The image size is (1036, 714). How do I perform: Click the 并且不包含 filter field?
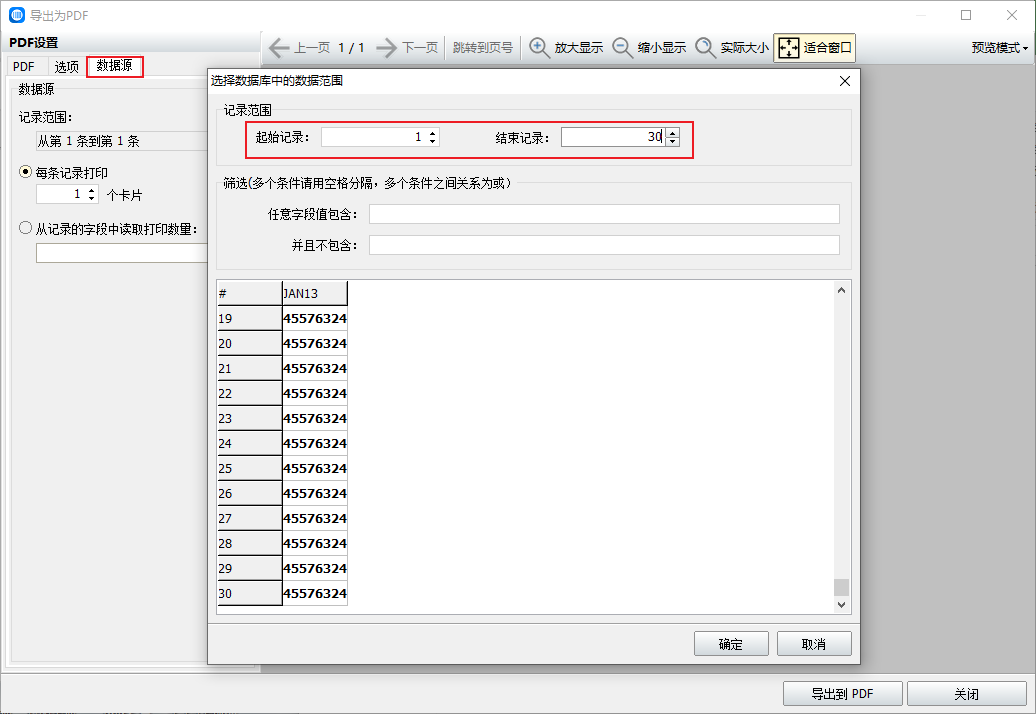click(x=604, y=245)
